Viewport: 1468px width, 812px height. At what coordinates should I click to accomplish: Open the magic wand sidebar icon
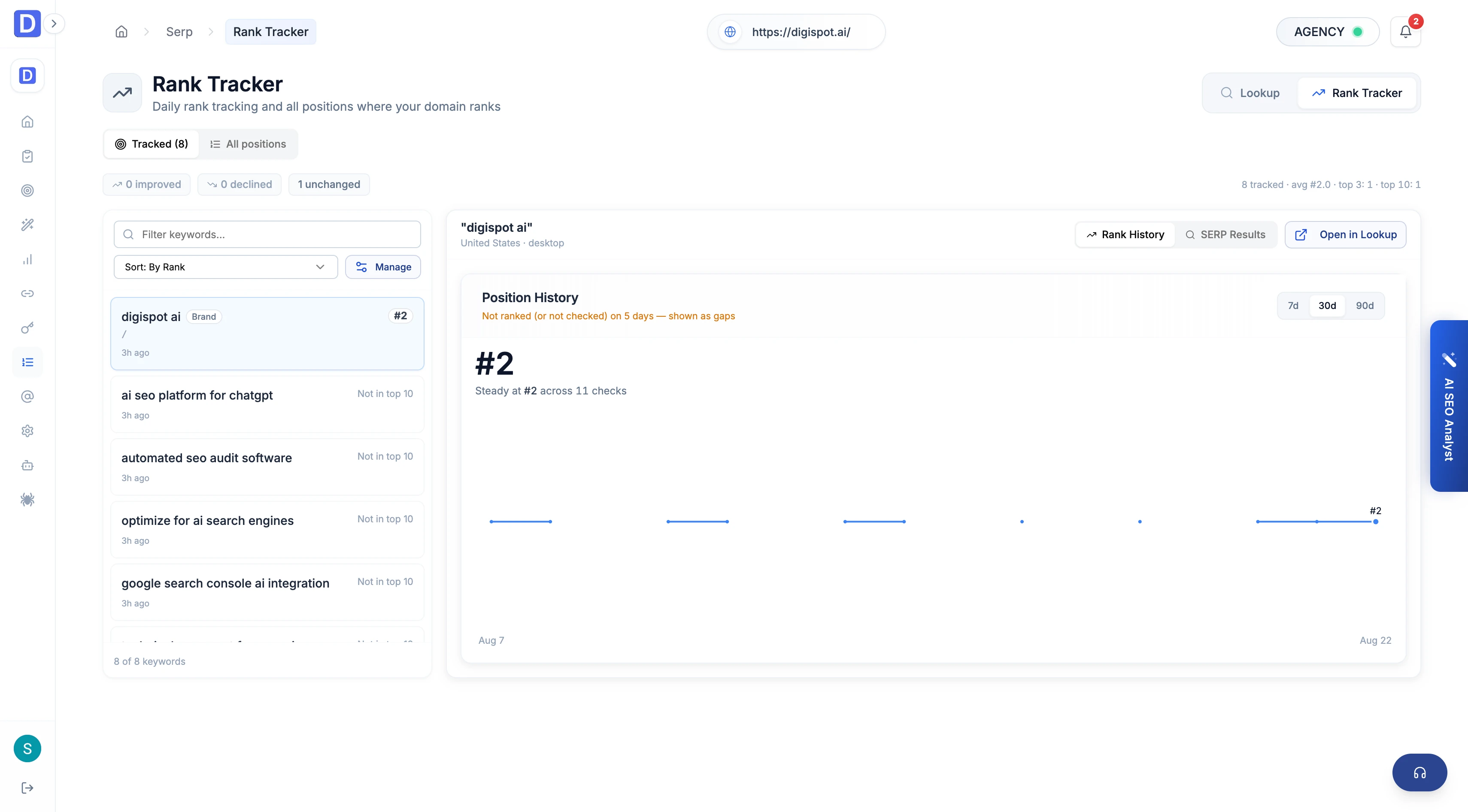[27, 224]
